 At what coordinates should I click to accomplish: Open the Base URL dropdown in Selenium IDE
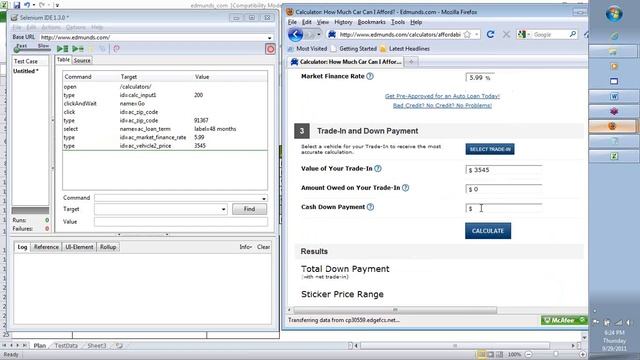click(270, 38)
